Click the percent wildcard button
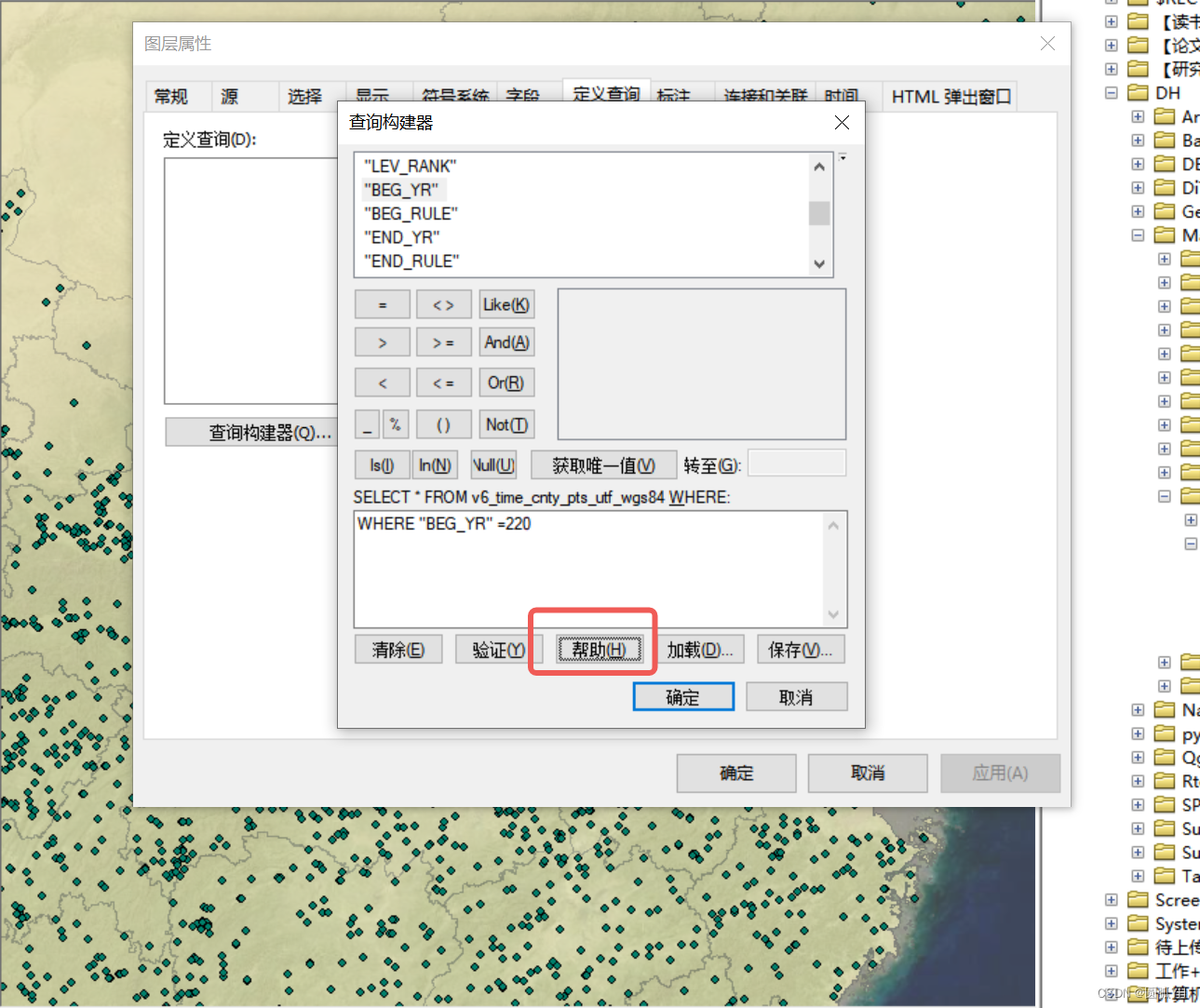This screenshot has width=1200, height=1008. pos(396,424)
